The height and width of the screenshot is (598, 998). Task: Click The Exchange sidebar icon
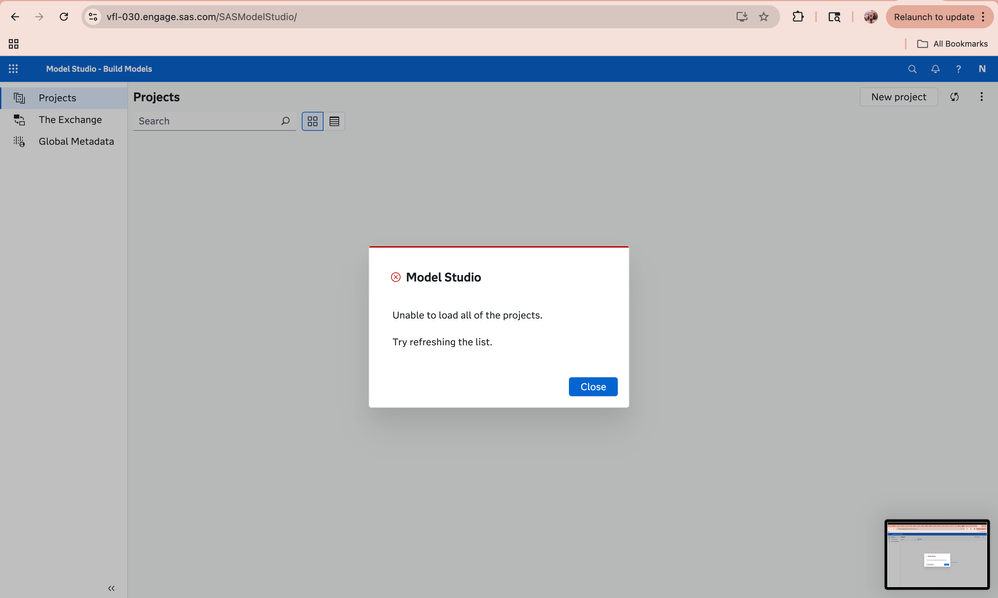pyautogui.click(x=19, y=120)
